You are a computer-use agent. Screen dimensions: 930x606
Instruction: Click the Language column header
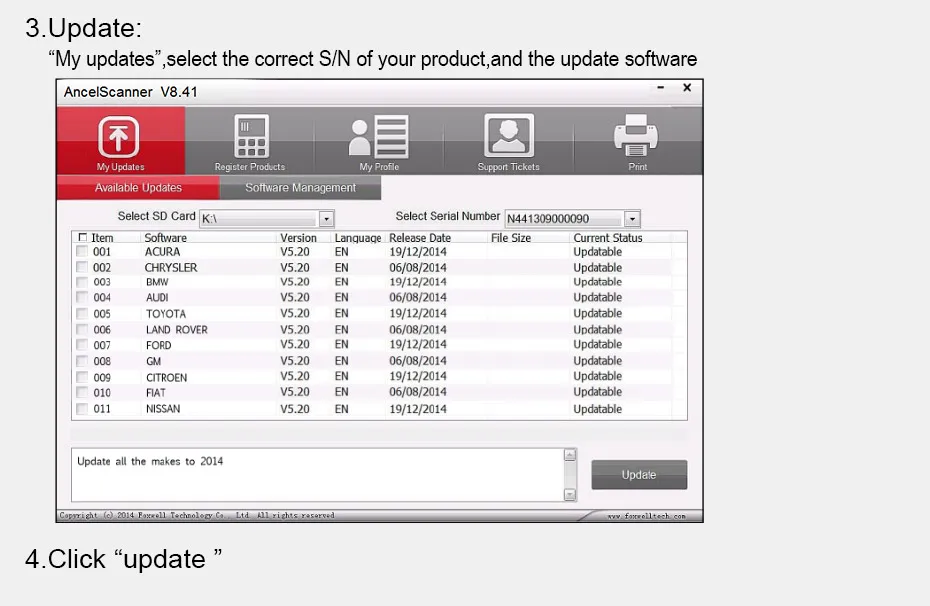pyautogui.click(x=358, y=238)
